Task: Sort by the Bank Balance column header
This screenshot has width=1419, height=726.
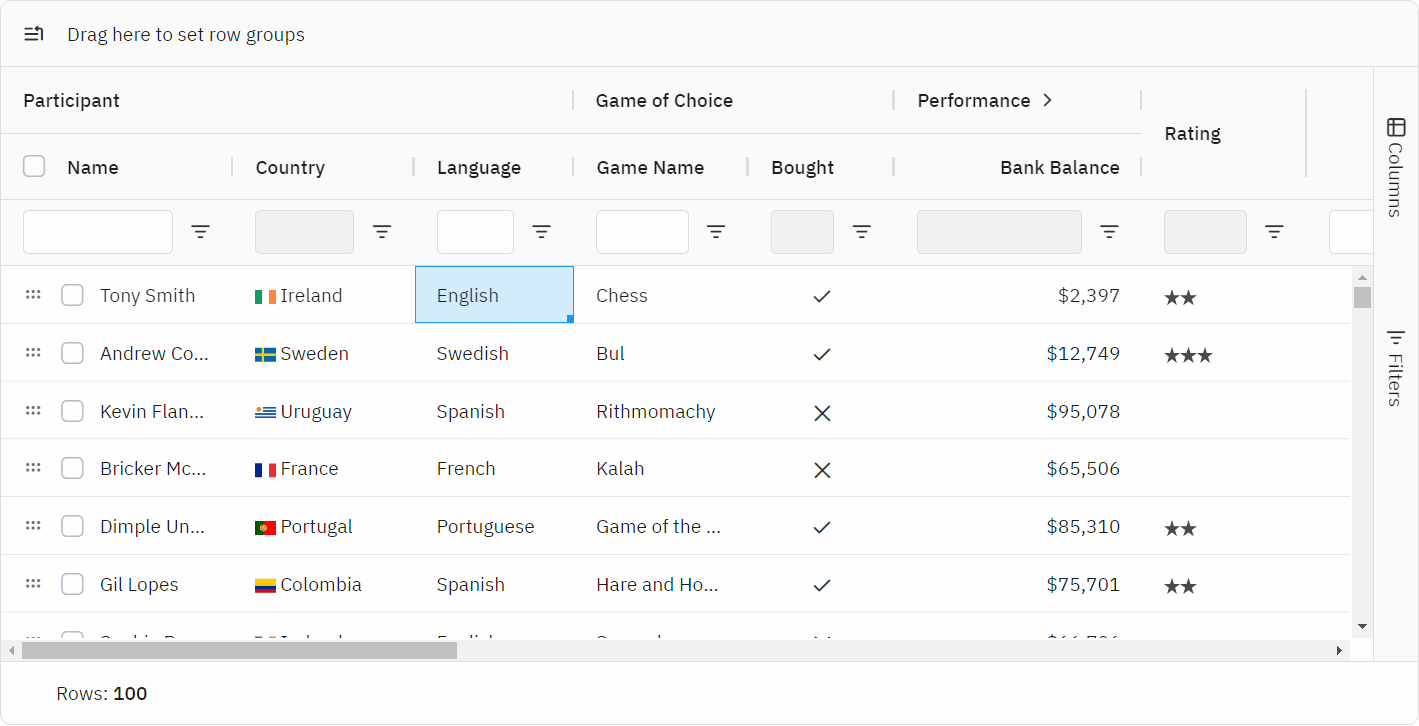Action: coord(1059,168)
